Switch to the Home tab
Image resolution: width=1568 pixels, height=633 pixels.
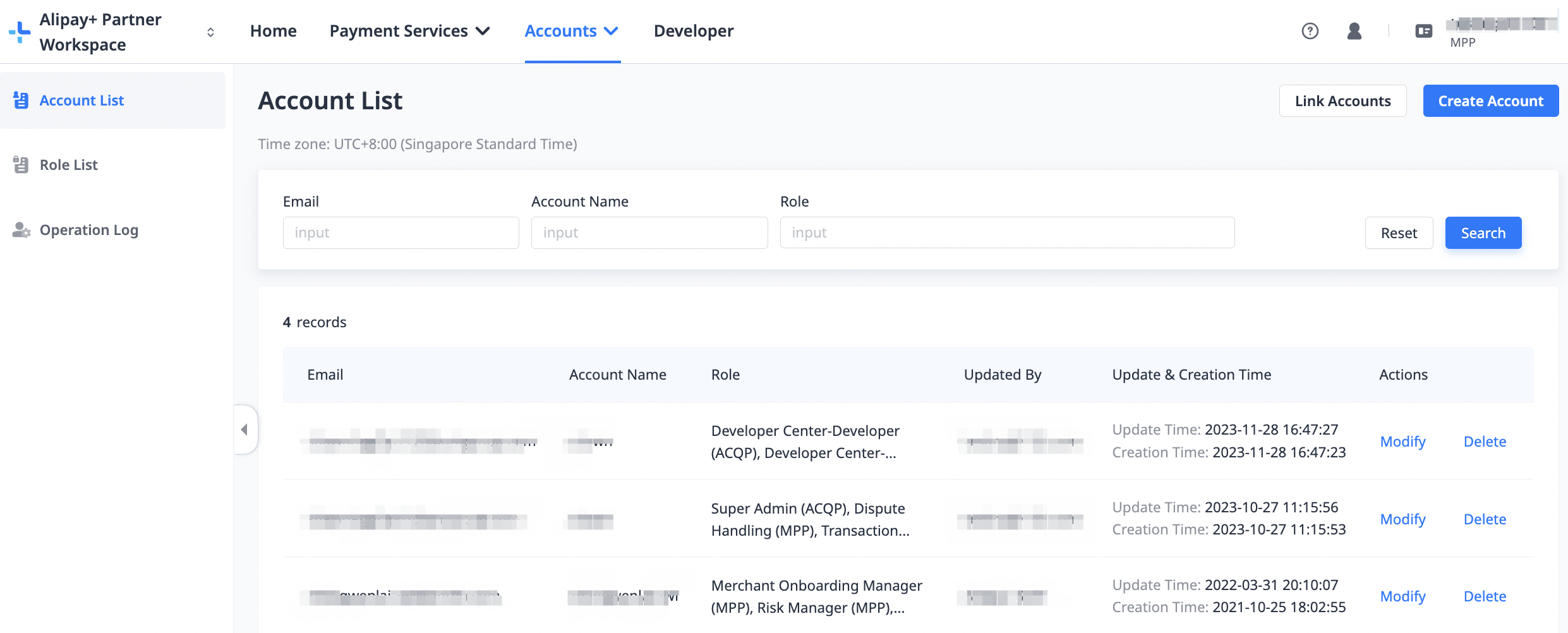pos(273,30)
